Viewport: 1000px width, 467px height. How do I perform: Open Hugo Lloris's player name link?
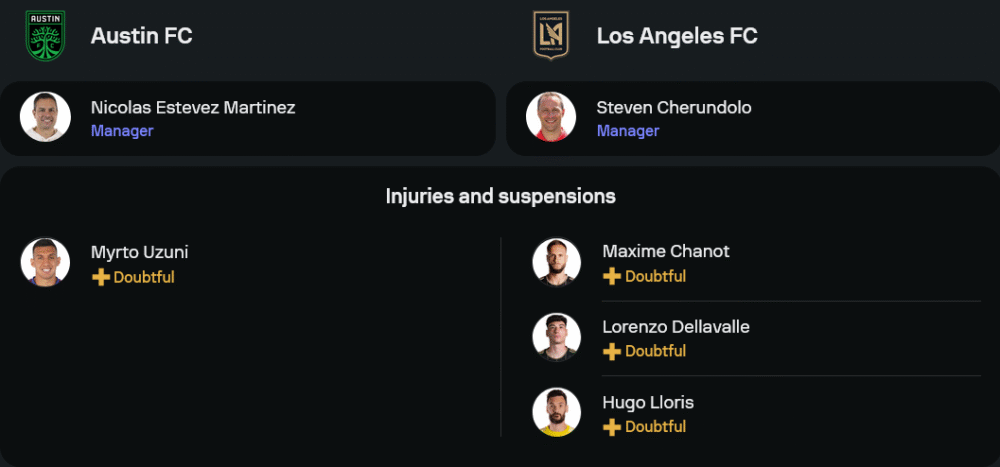(x=648, y=402)
